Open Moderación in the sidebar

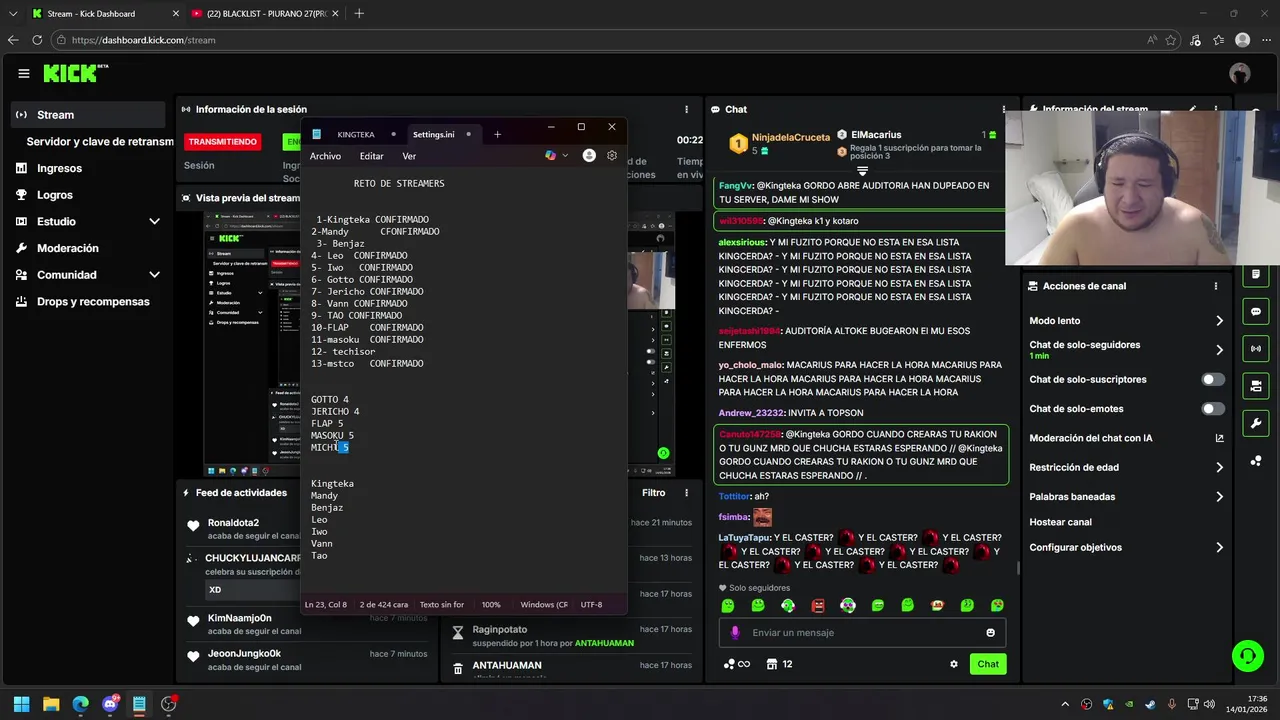click(88, 248)
